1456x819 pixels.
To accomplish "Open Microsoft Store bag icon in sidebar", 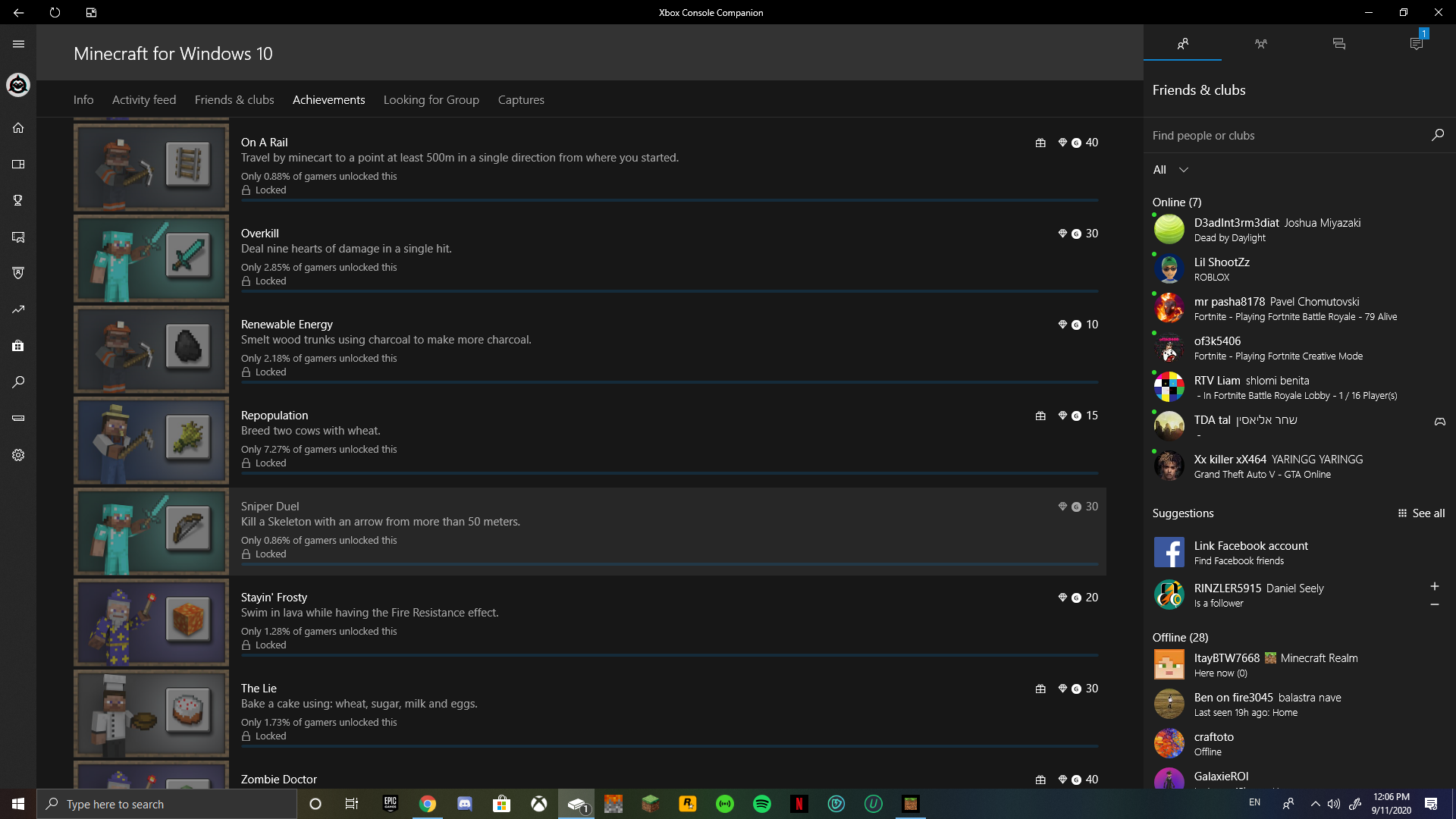I will 18,346.
